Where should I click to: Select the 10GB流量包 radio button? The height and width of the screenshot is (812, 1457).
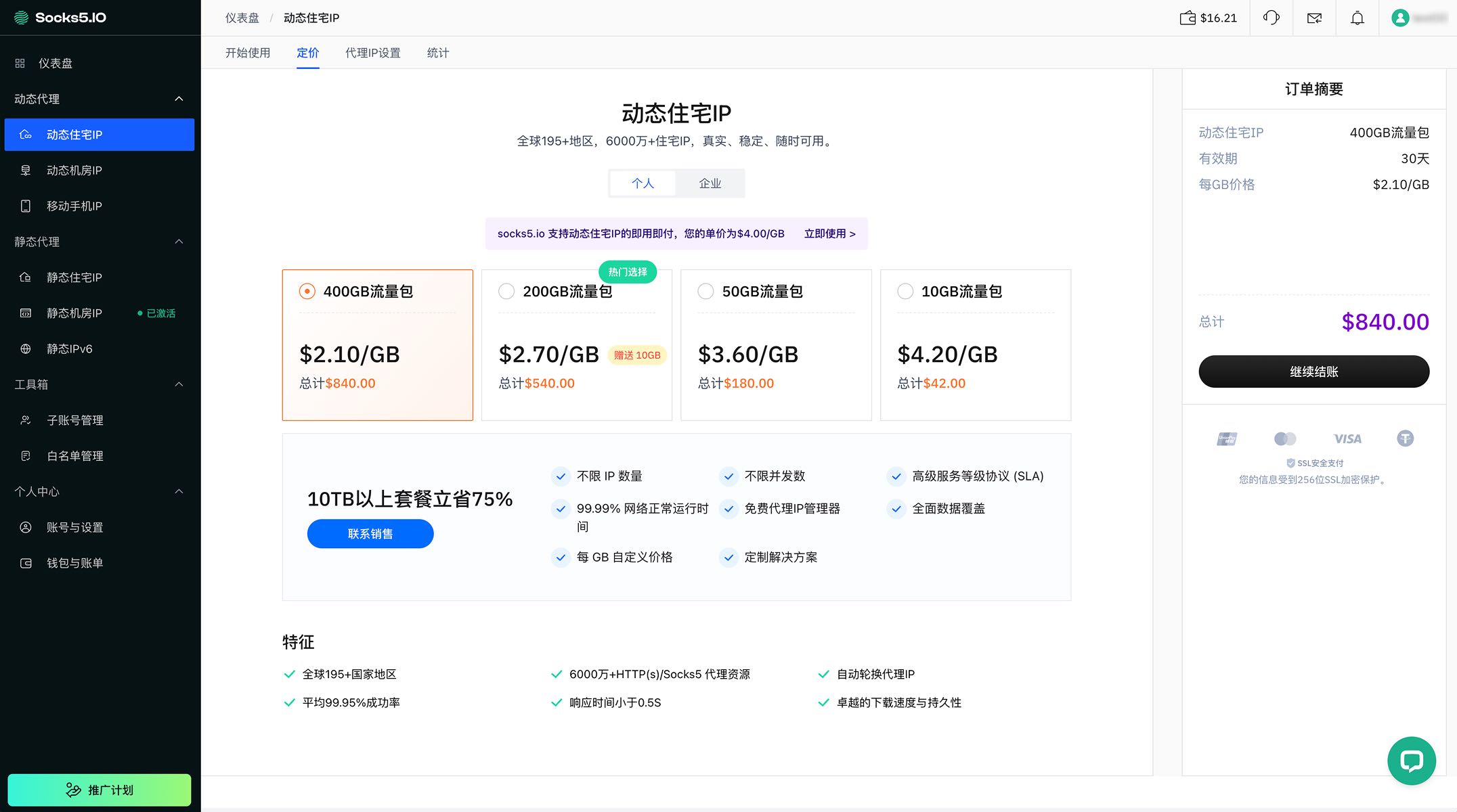click(x=905, y=291)
